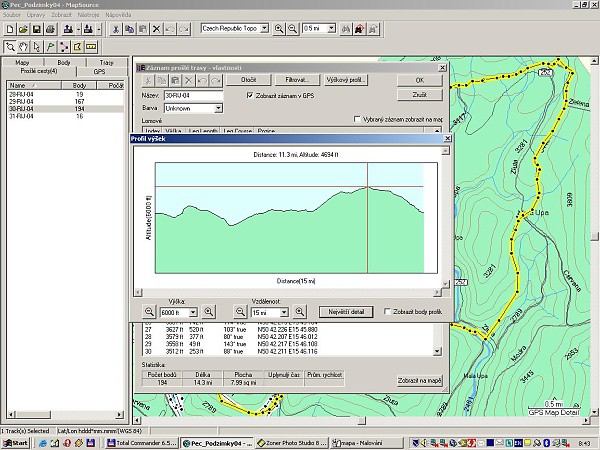Select the arrow Selection tool

pos(37,47)
